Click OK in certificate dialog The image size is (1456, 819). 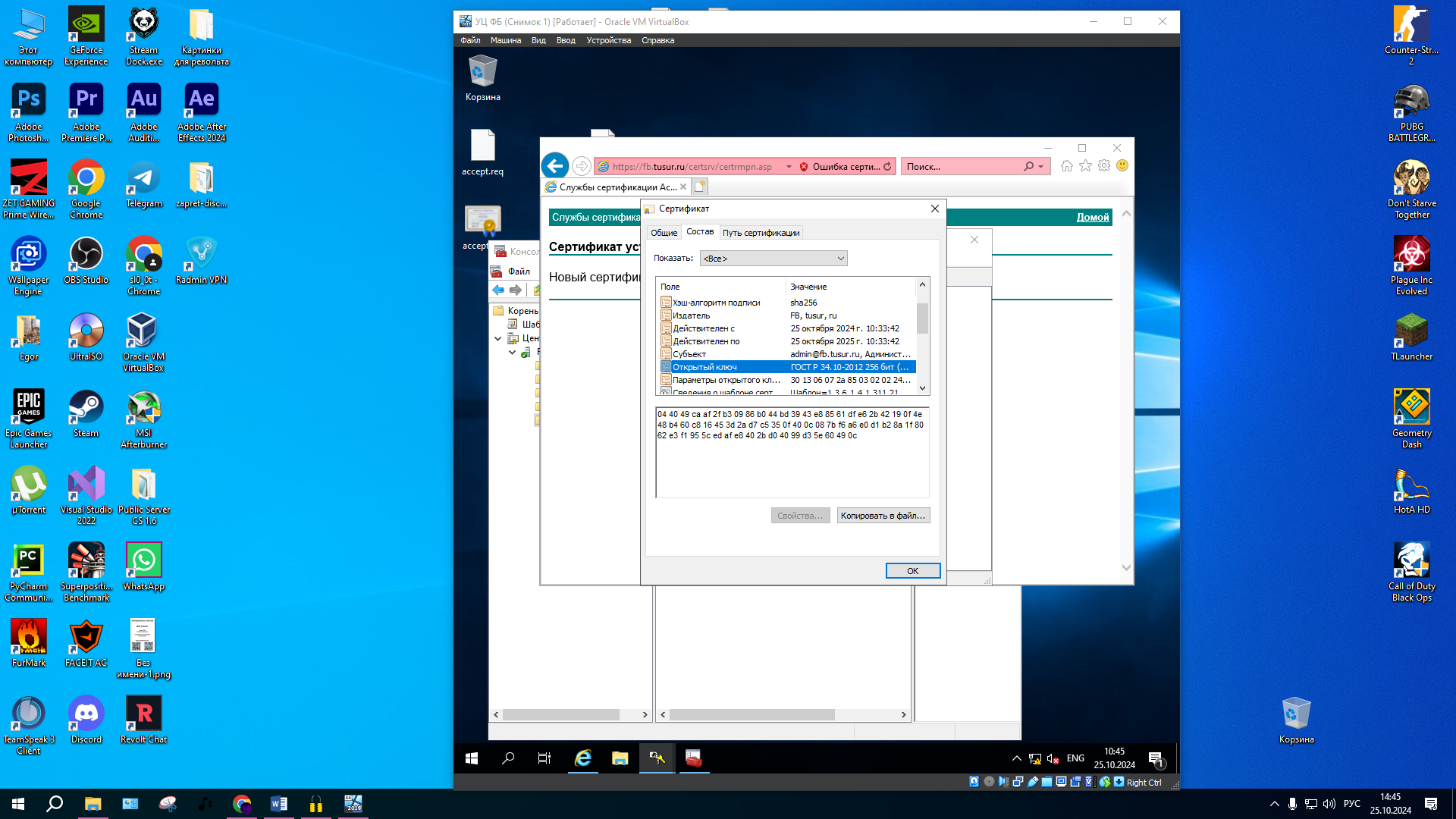click(913, 571)
